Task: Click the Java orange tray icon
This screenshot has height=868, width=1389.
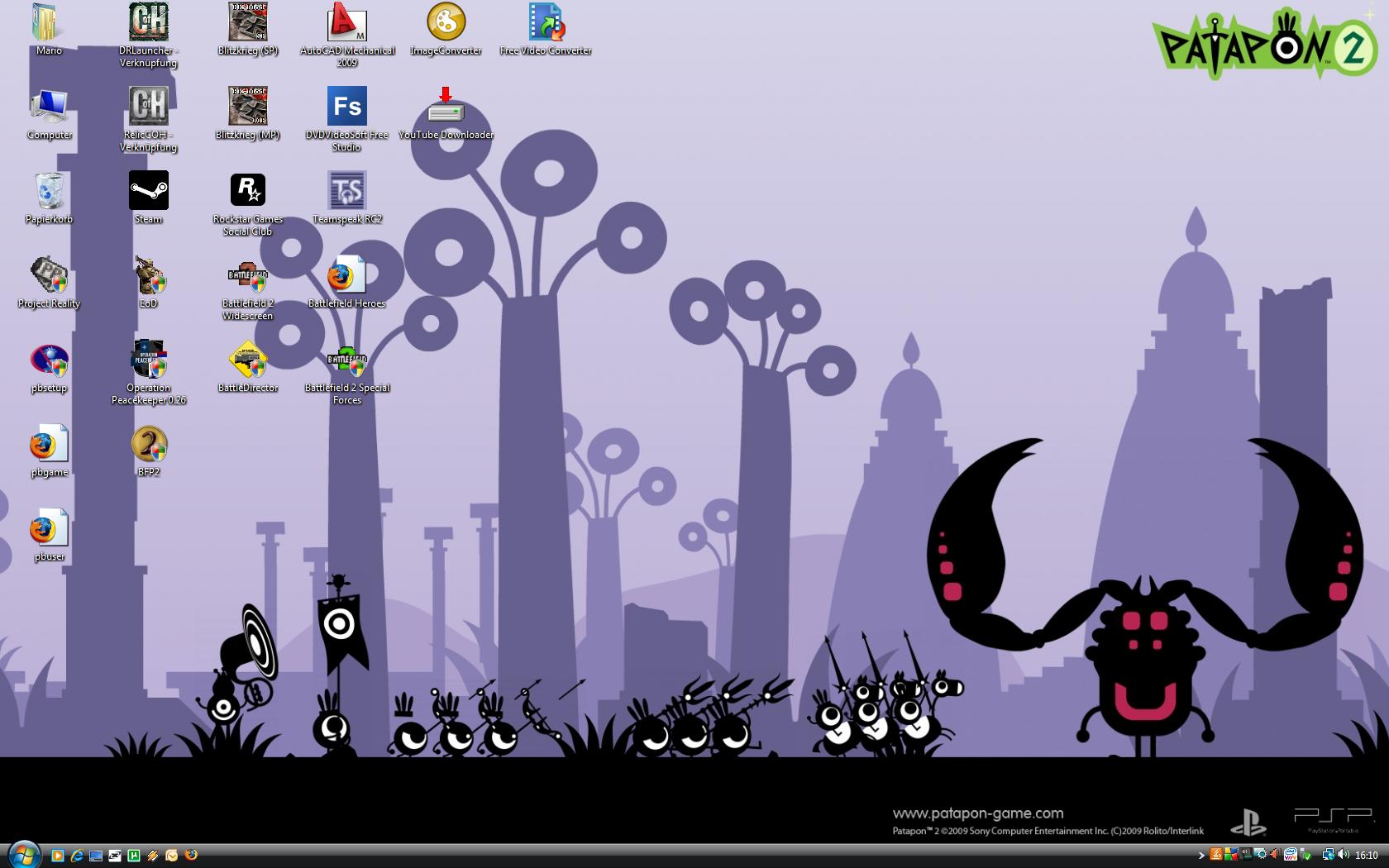Action: tap(1216, 854)
